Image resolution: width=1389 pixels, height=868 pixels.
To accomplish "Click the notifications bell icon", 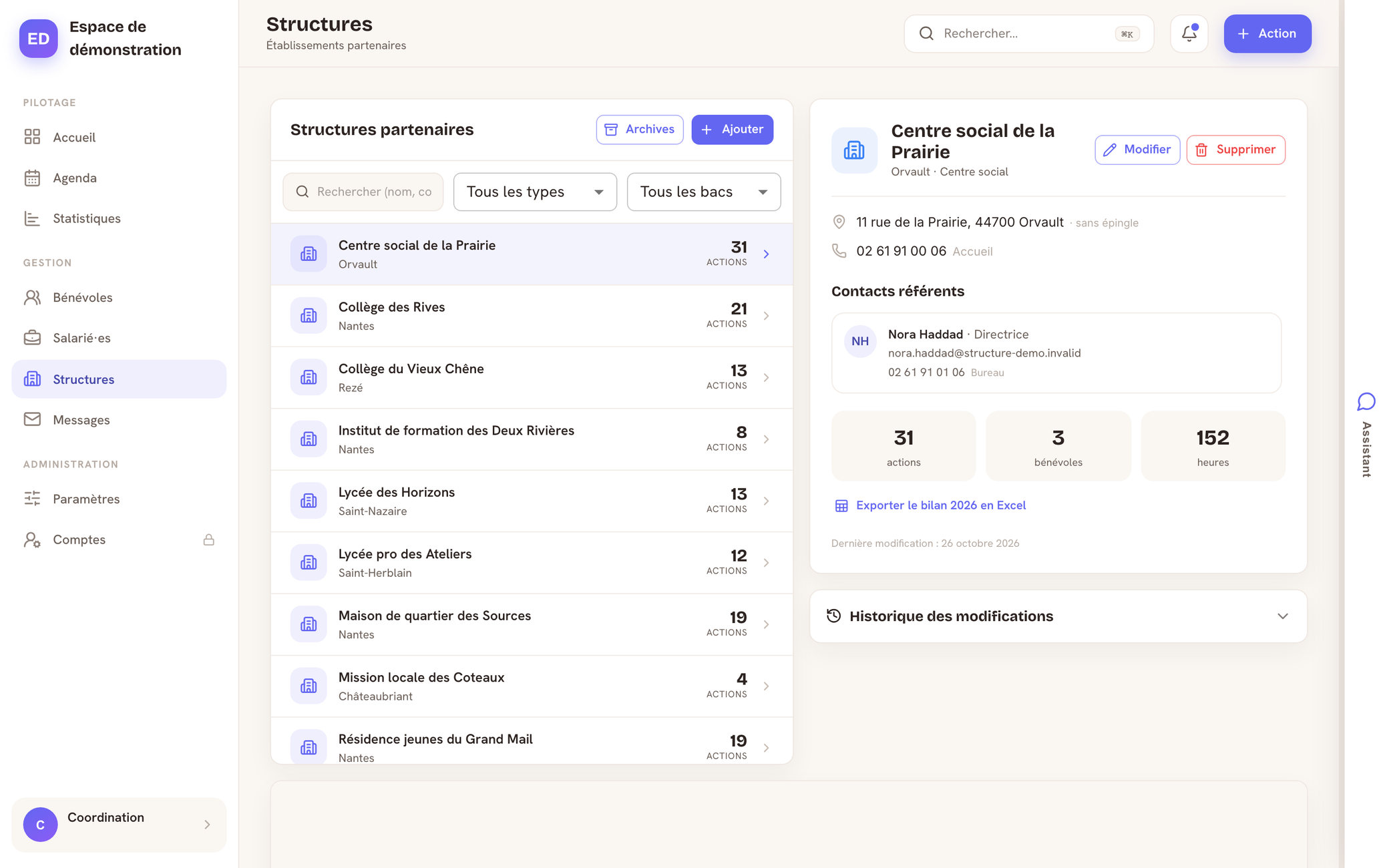I will (x=1189, y=33).
